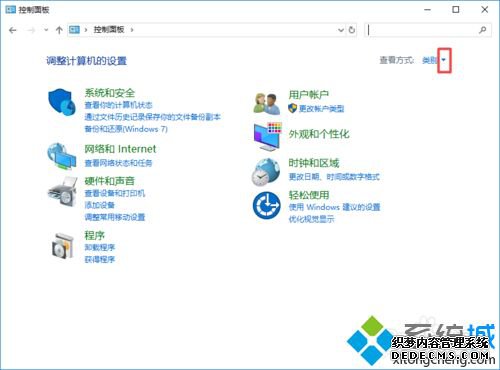
Task: Click the 添加设备 link
Action: (99, 205)
